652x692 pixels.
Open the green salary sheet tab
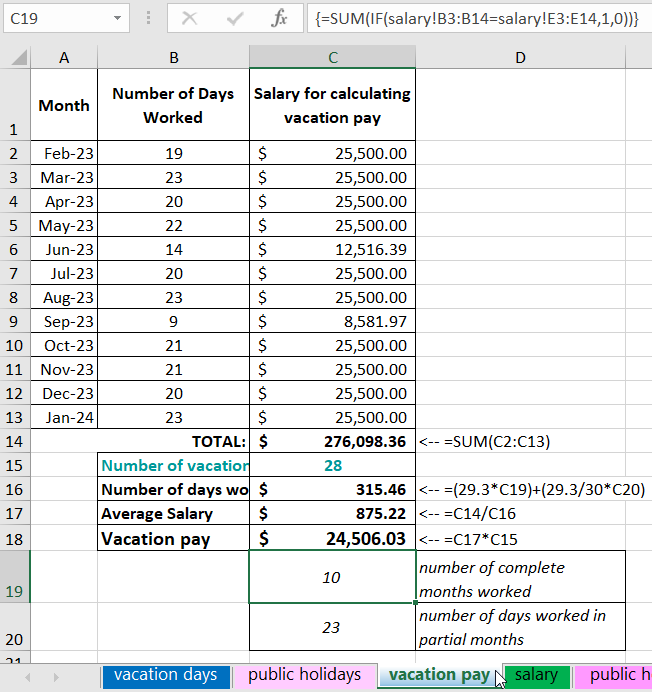pos(536,675)
